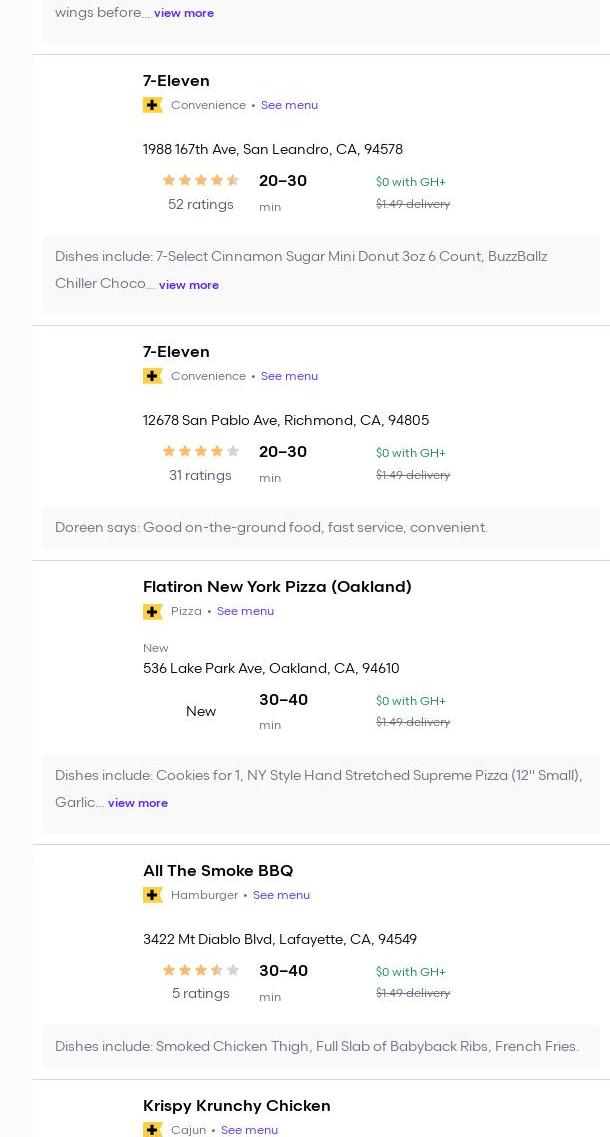Open See menu for Richmond 7-Eleven
This screenshot has height=1137, width=610.
pos(289,376)
